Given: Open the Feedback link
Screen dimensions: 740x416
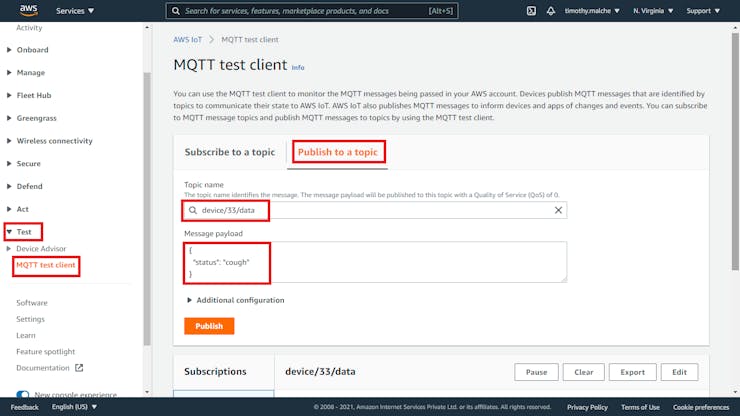Looking at the screenshot, I should click(25, 407).
